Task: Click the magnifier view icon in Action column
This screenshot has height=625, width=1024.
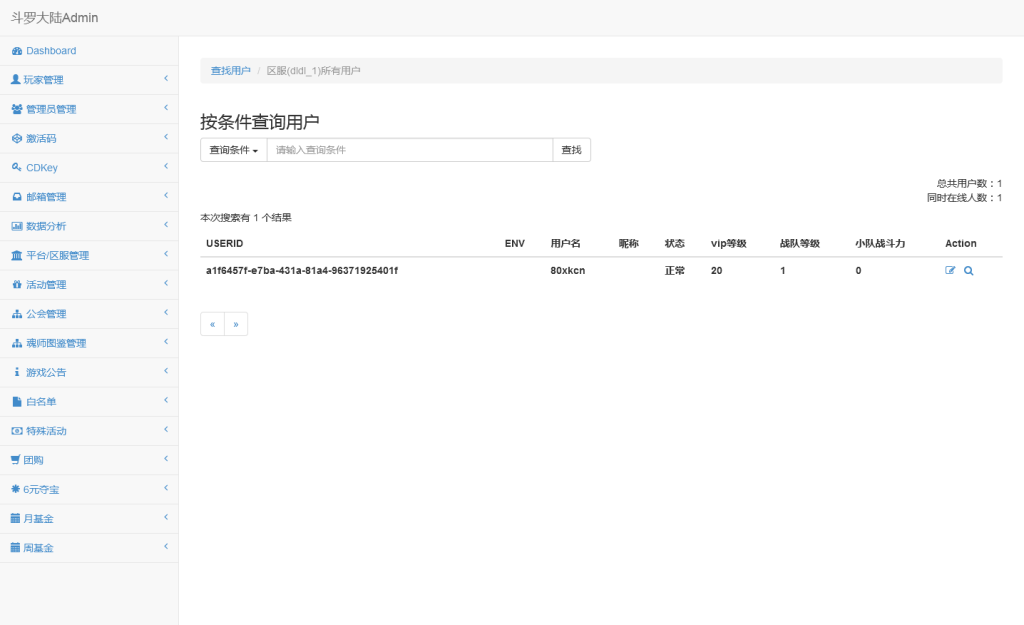Action: pos(966,270)
